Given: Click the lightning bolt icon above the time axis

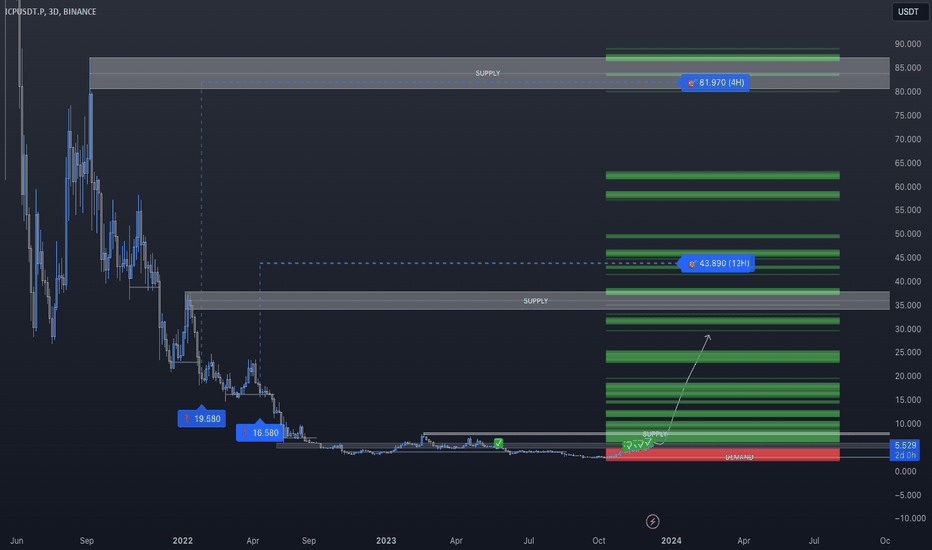Looking at the screenshot, I should 653,521.
